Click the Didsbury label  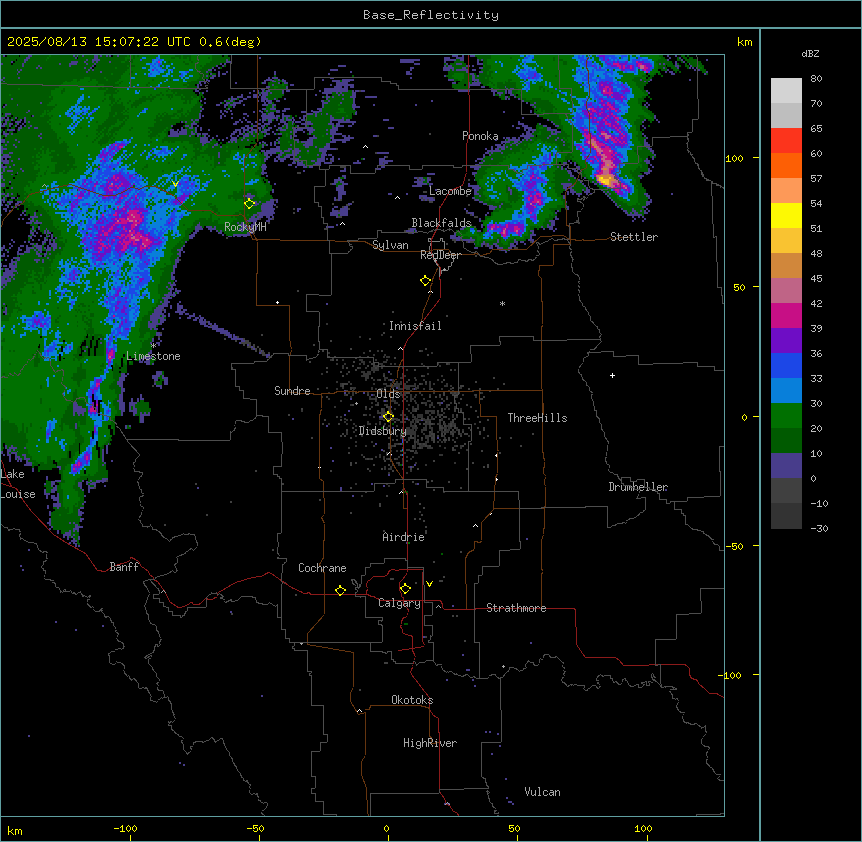(383, 431)
